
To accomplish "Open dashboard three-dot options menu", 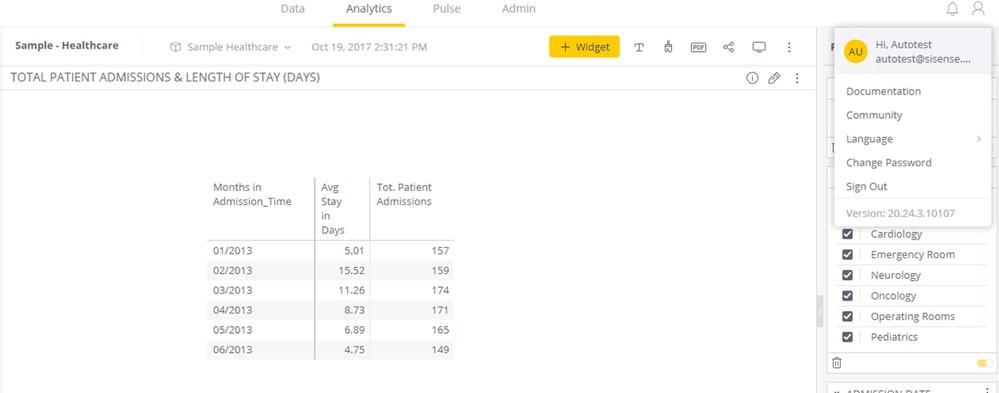I will click(789, 47).
